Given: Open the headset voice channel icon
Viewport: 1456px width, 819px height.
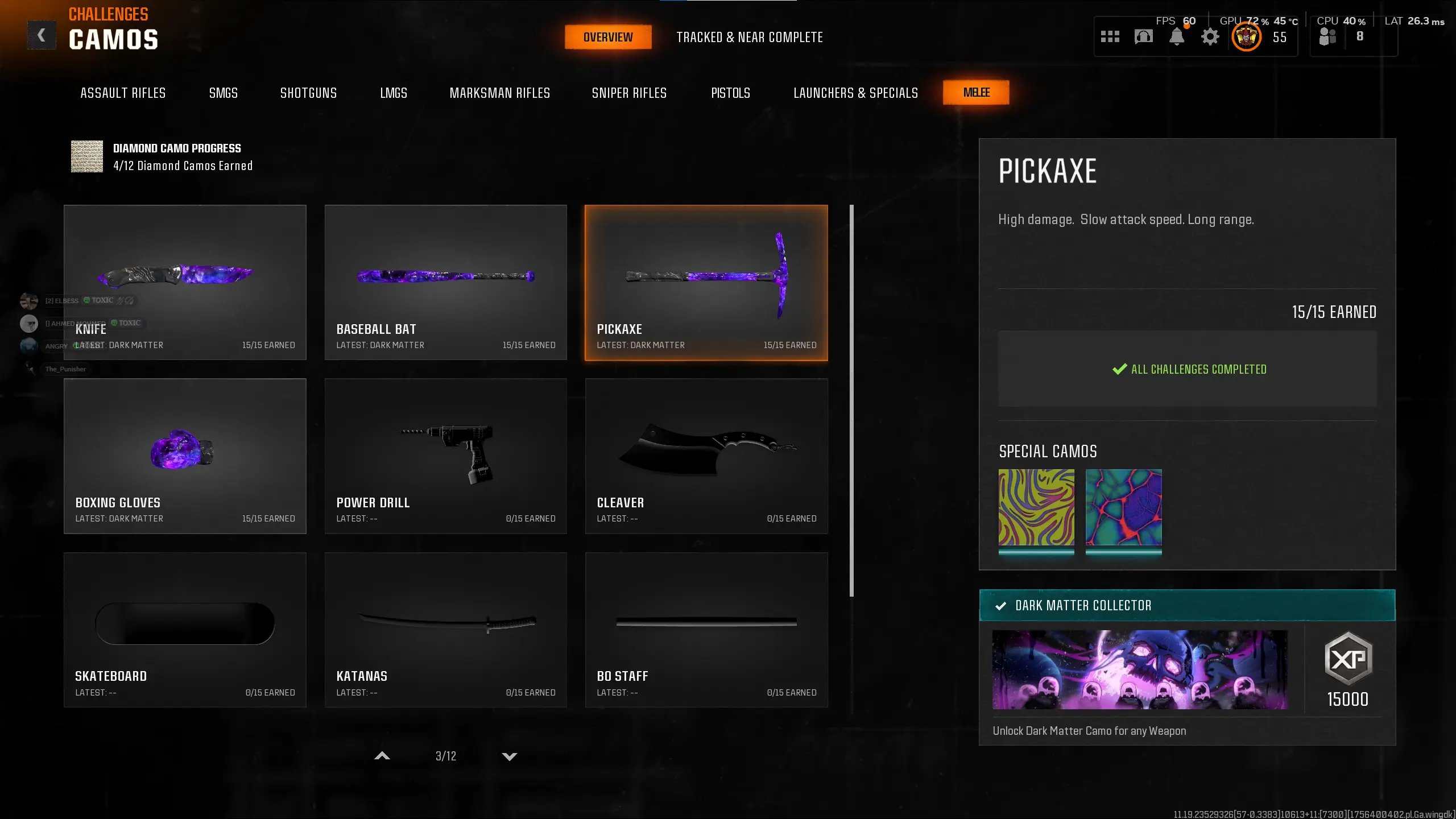Looking at the screenshot, I should (x=1143, y=37).
